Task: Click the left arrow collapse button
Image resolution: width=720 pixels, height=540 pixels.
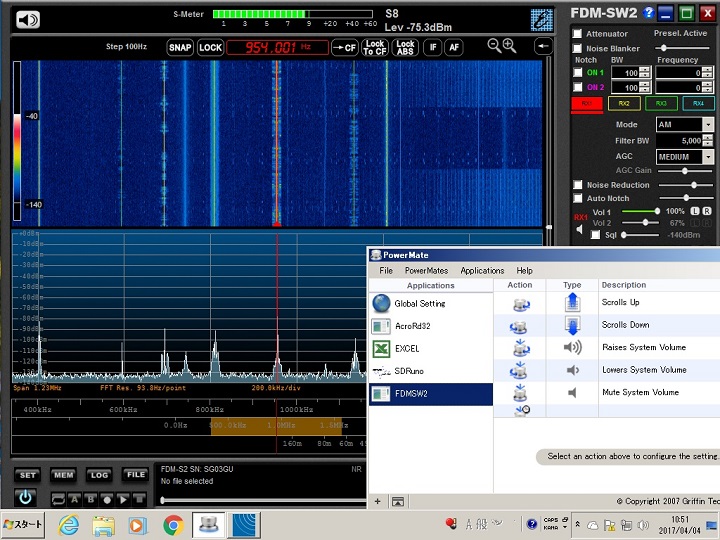Action: [543, 46]
